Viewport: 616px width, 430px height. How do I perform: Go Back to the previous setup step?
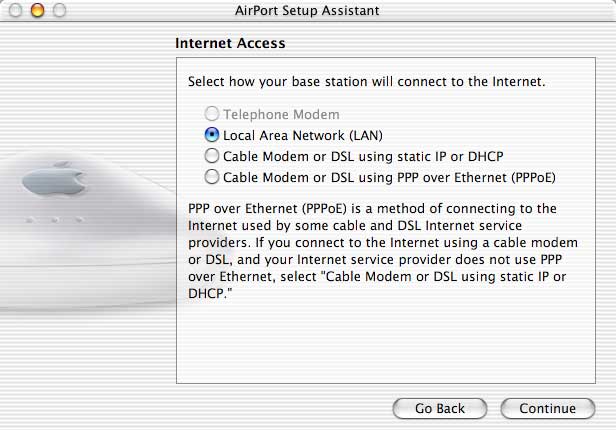[440, 408]
